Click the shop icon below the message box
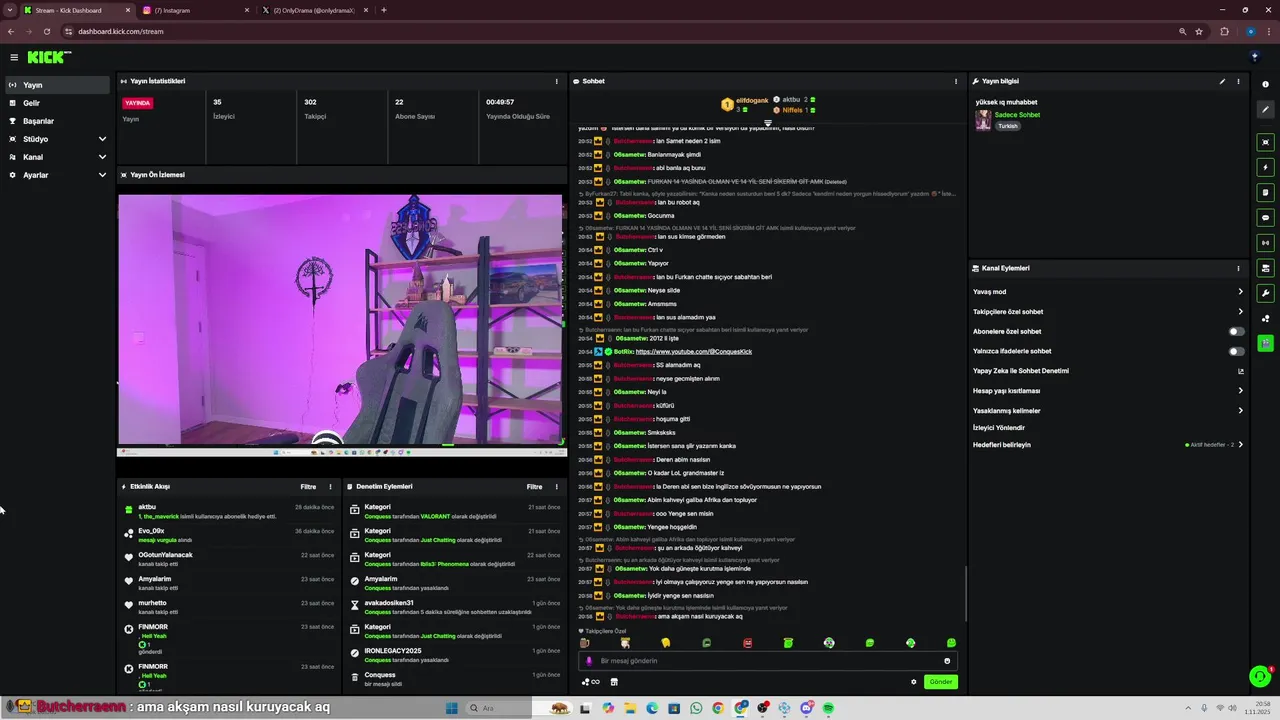The height and width of the screenshot is (720, 1280). click(x=614, y=682)
